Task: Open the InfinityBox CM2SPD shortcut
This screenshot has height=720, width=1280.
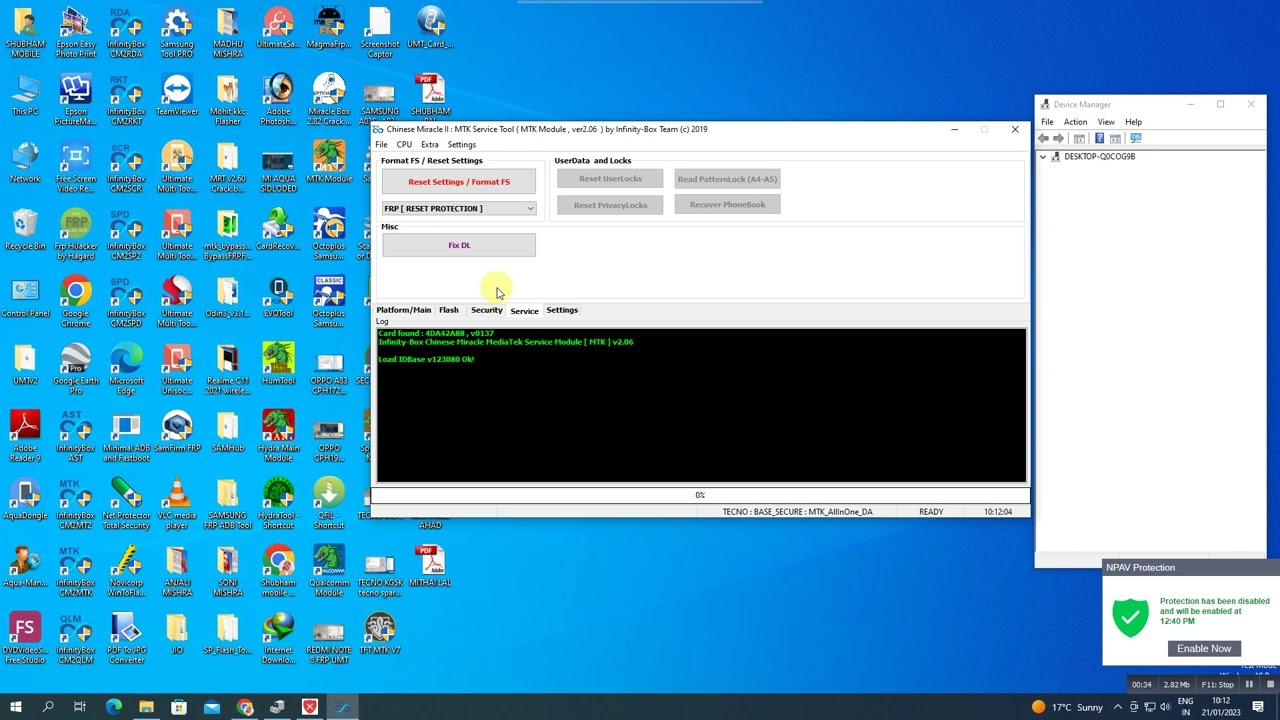Action: (126, 302)
